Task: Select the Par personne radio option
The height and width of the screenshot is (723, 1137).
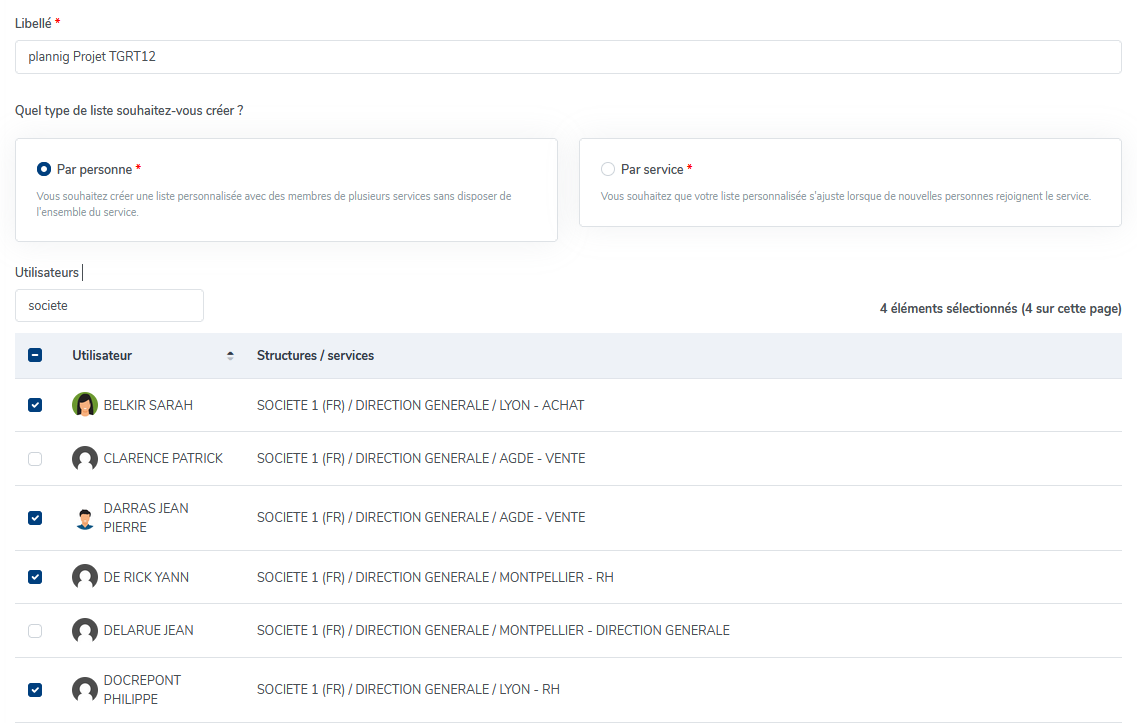Action: point(44,169)
